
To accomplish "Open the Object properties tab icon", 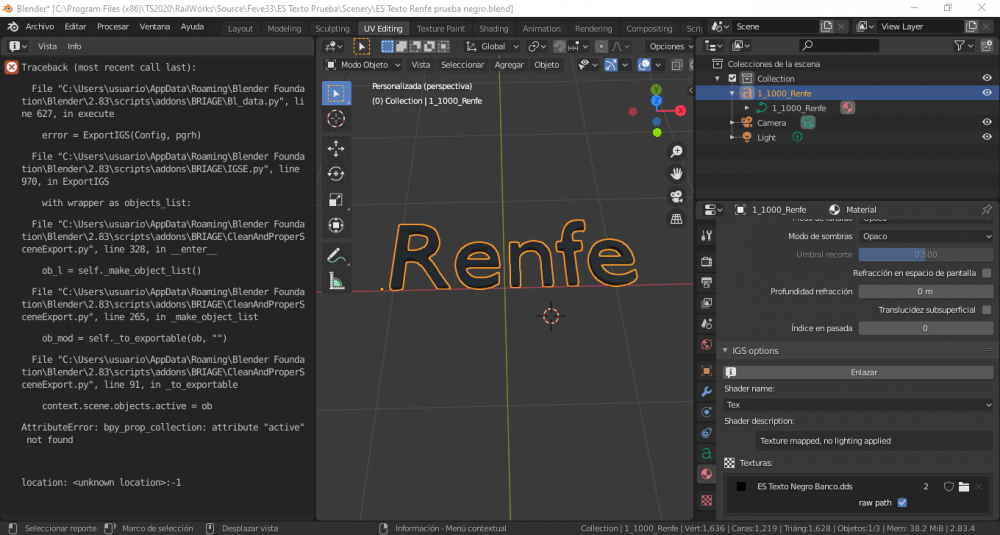I will coord(707,370).
